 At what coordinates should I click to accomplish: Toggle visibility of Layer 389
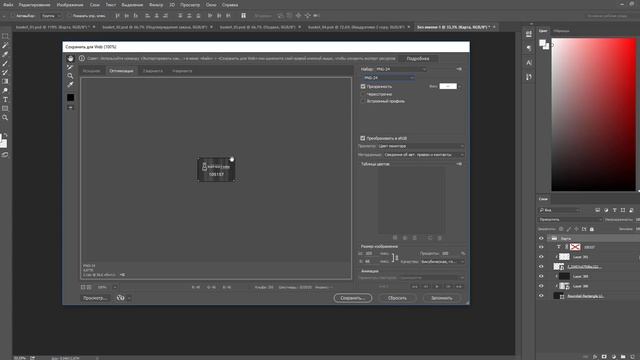click(x=541, y=276)
